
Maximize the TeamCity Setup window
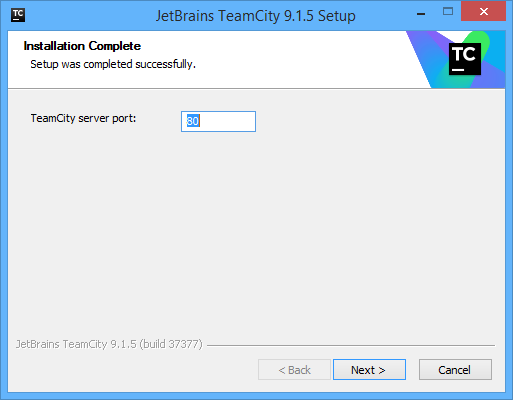[448, 12]
